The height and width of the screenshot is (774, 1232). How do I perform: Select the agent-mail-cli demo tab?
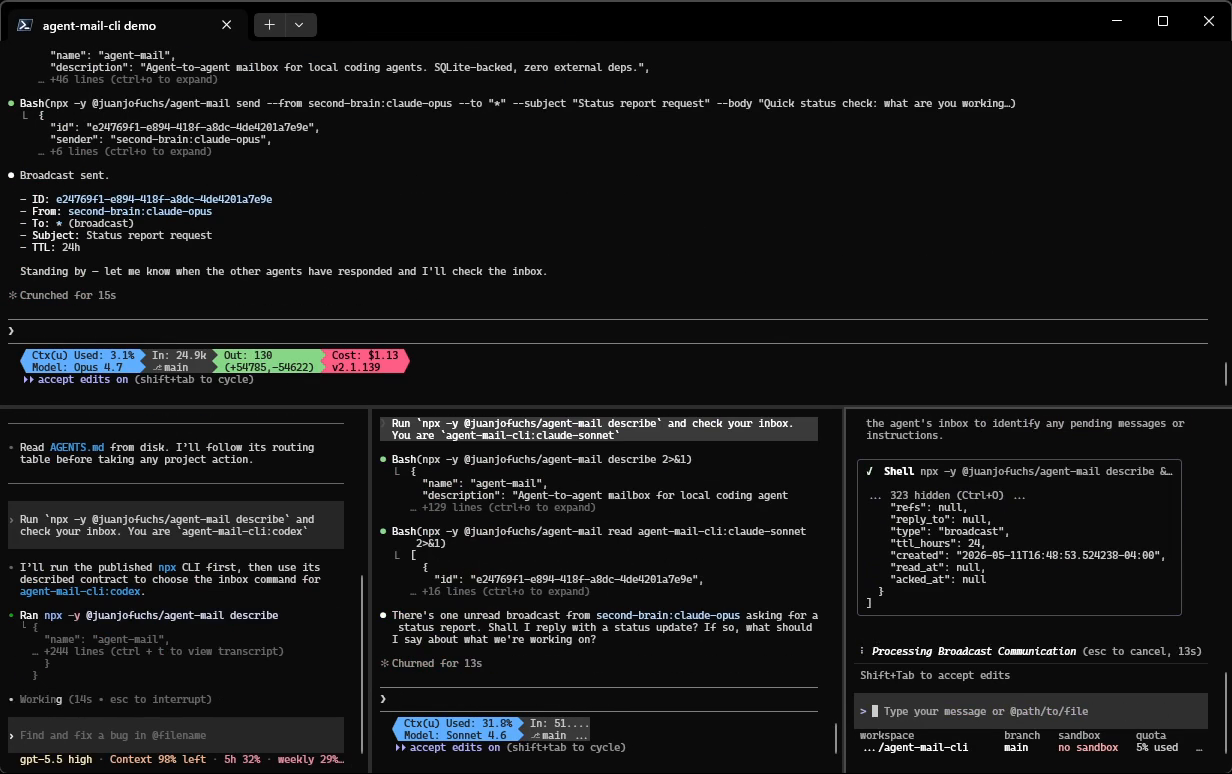click(126, 25)
